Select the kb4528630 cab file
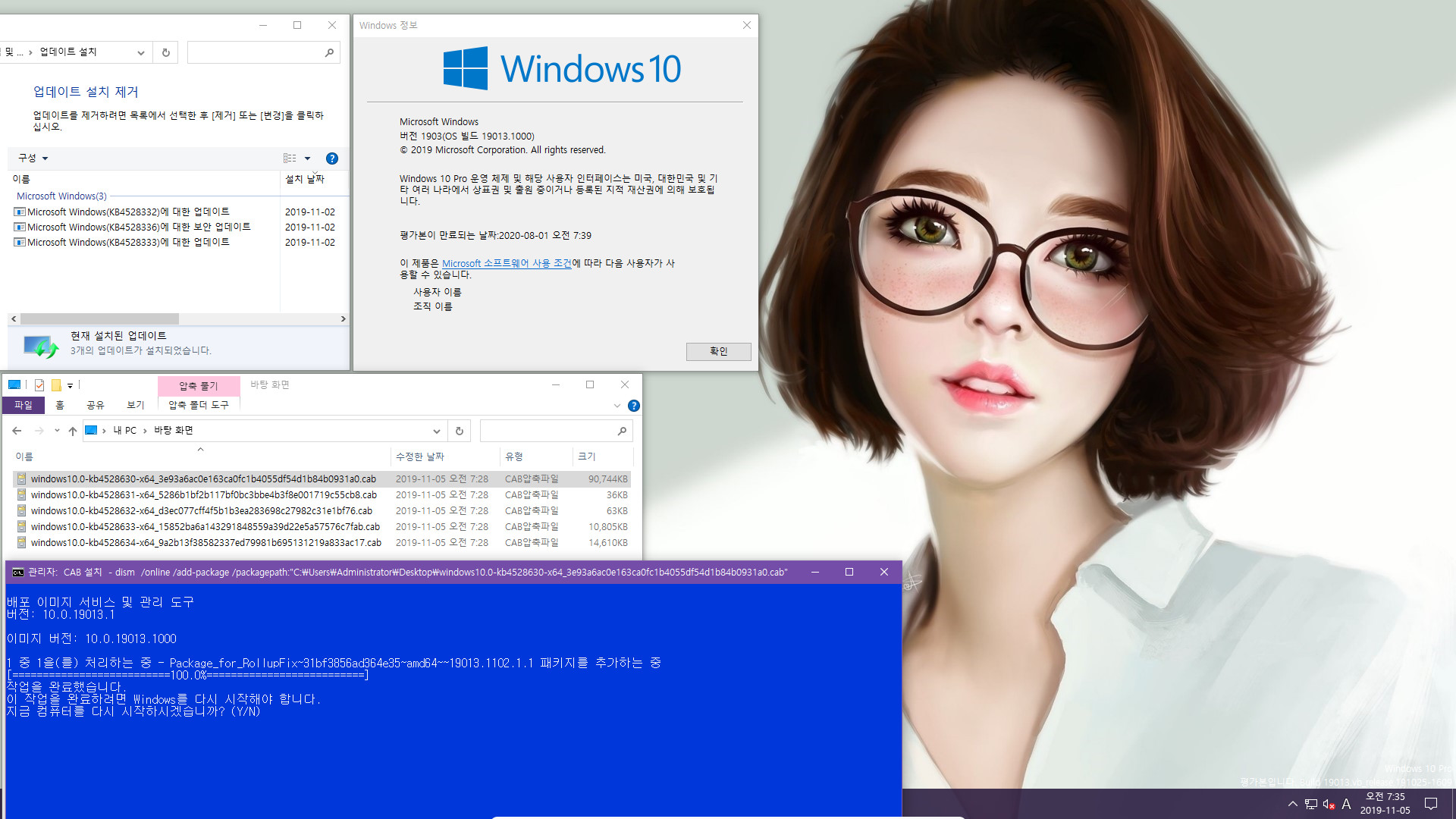1456x819 pixels. (x=322, y=479)
